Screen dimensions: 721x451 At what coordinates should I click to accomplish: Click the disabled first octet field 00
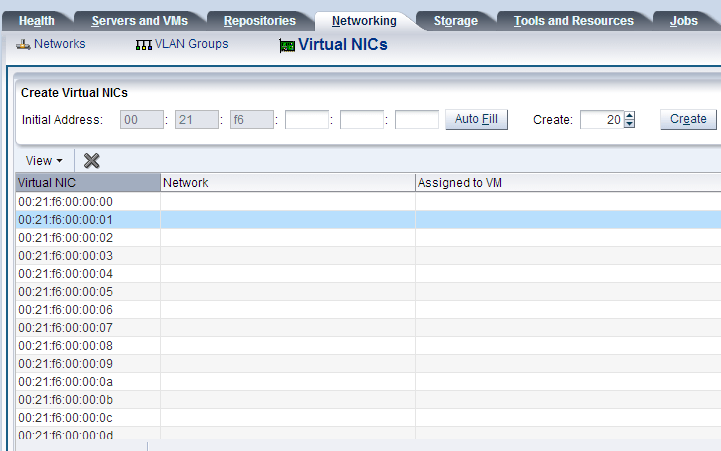click(x=142, y=120)
